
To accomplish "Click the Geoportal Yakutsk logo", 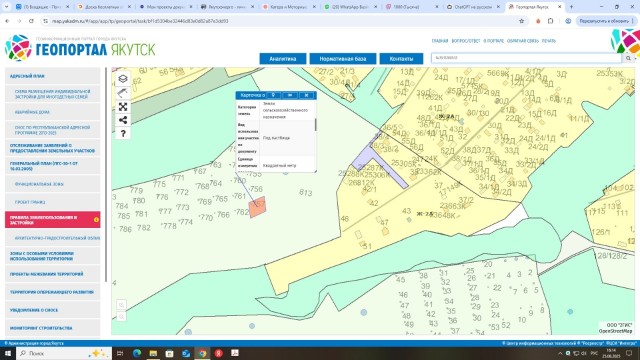I will pyautogui.click(x=80, y=48).
